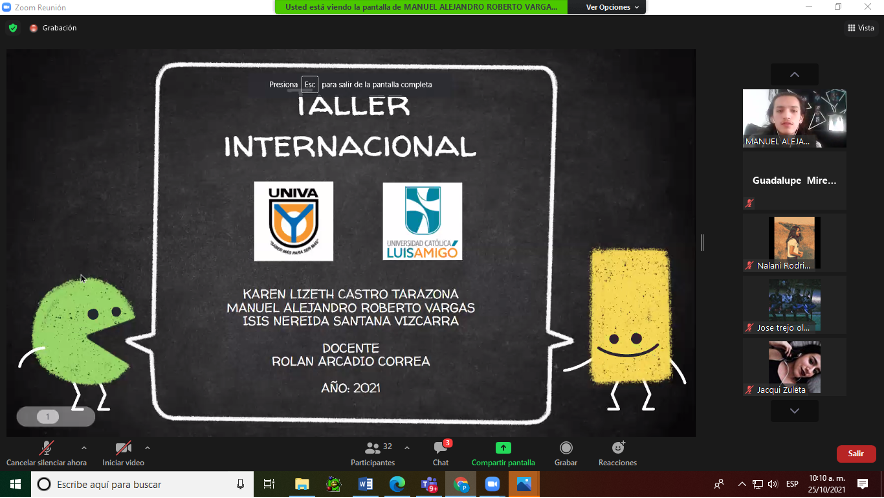Open Ver Opciones dropdown

pyautogui.click(x=612, y=7)
